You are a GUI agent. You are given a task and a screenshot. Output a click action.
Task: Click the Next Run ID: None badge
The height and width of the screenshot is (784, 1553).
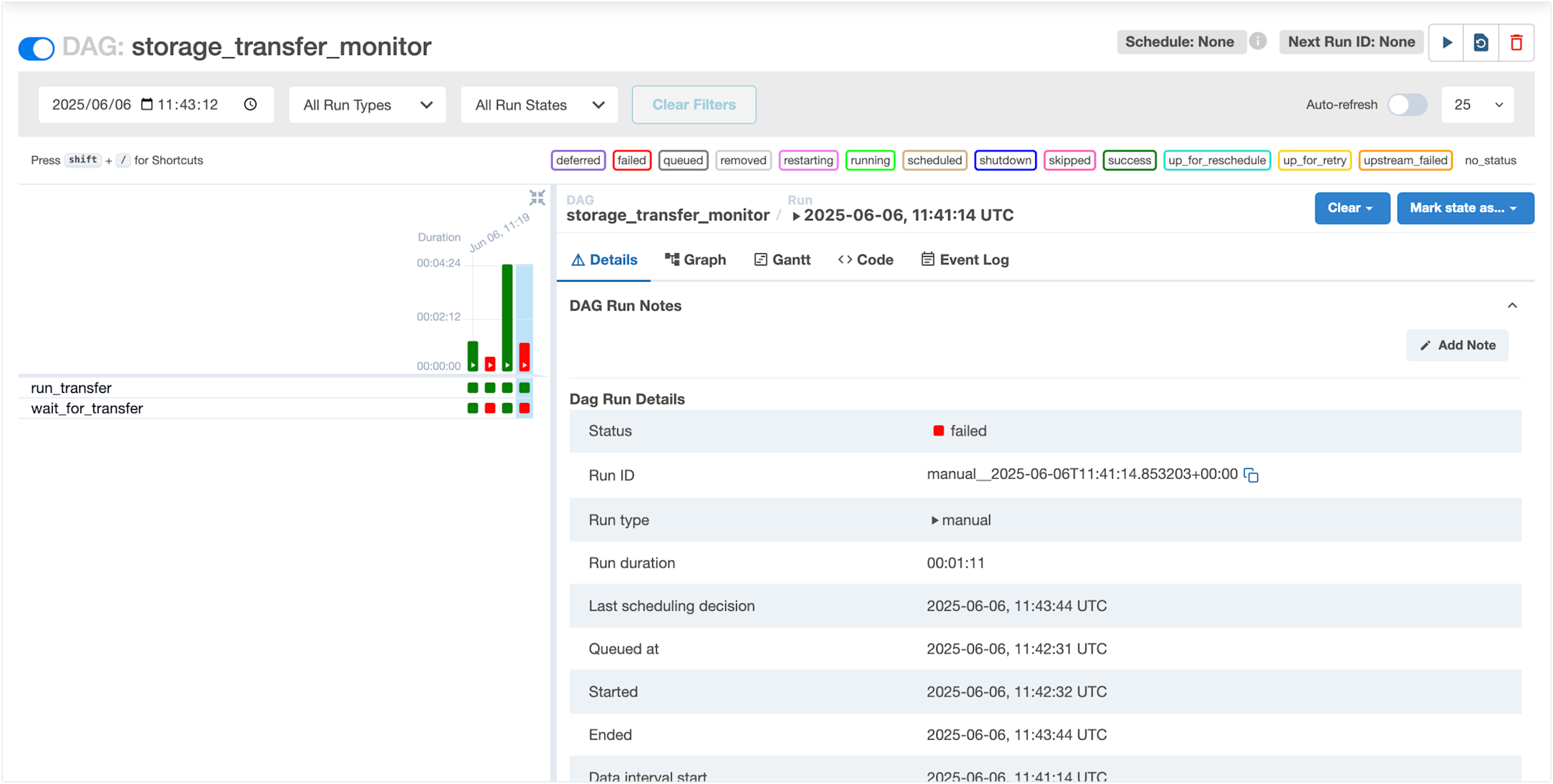(x=1351, y=42)
